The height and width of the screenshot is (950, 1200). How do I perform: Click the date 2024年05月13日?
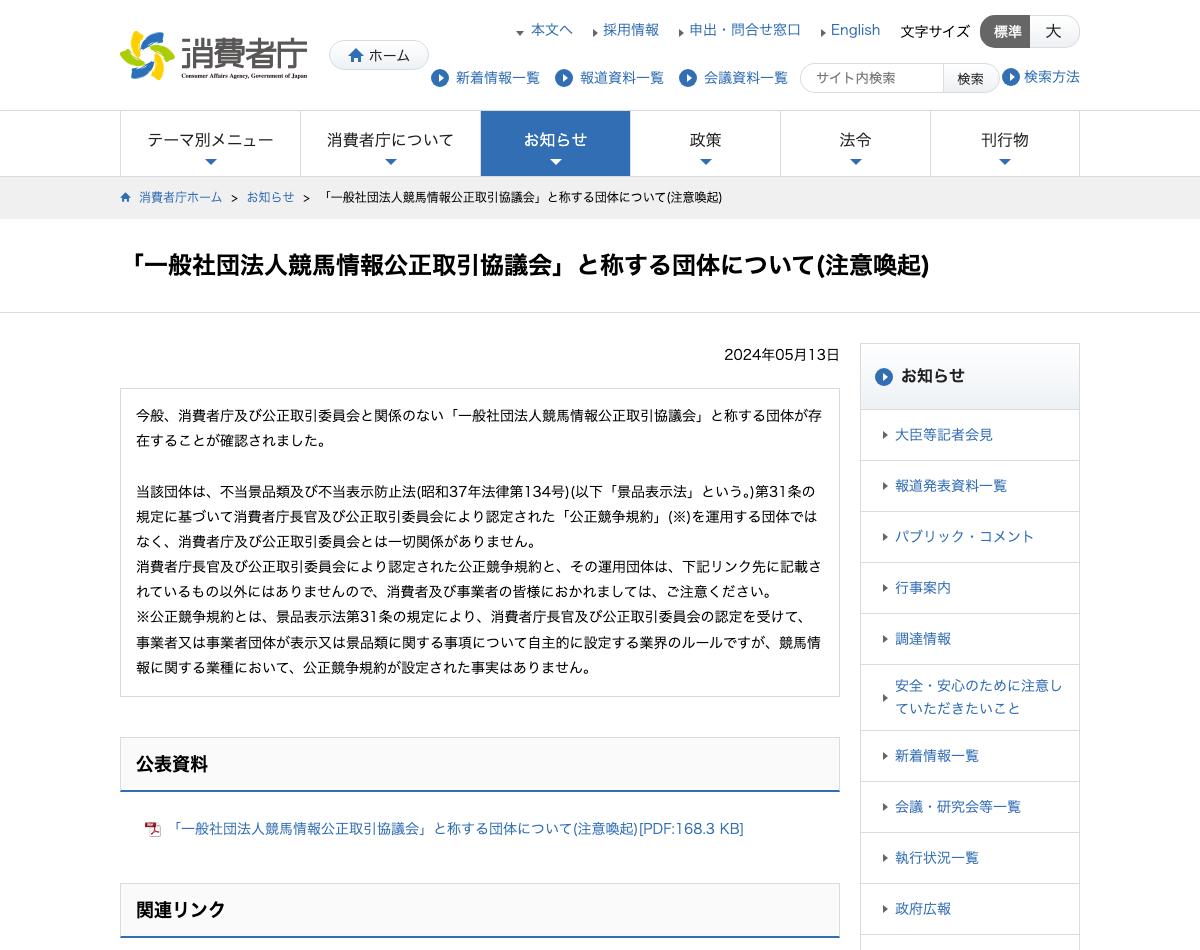(x=782, y=355)
